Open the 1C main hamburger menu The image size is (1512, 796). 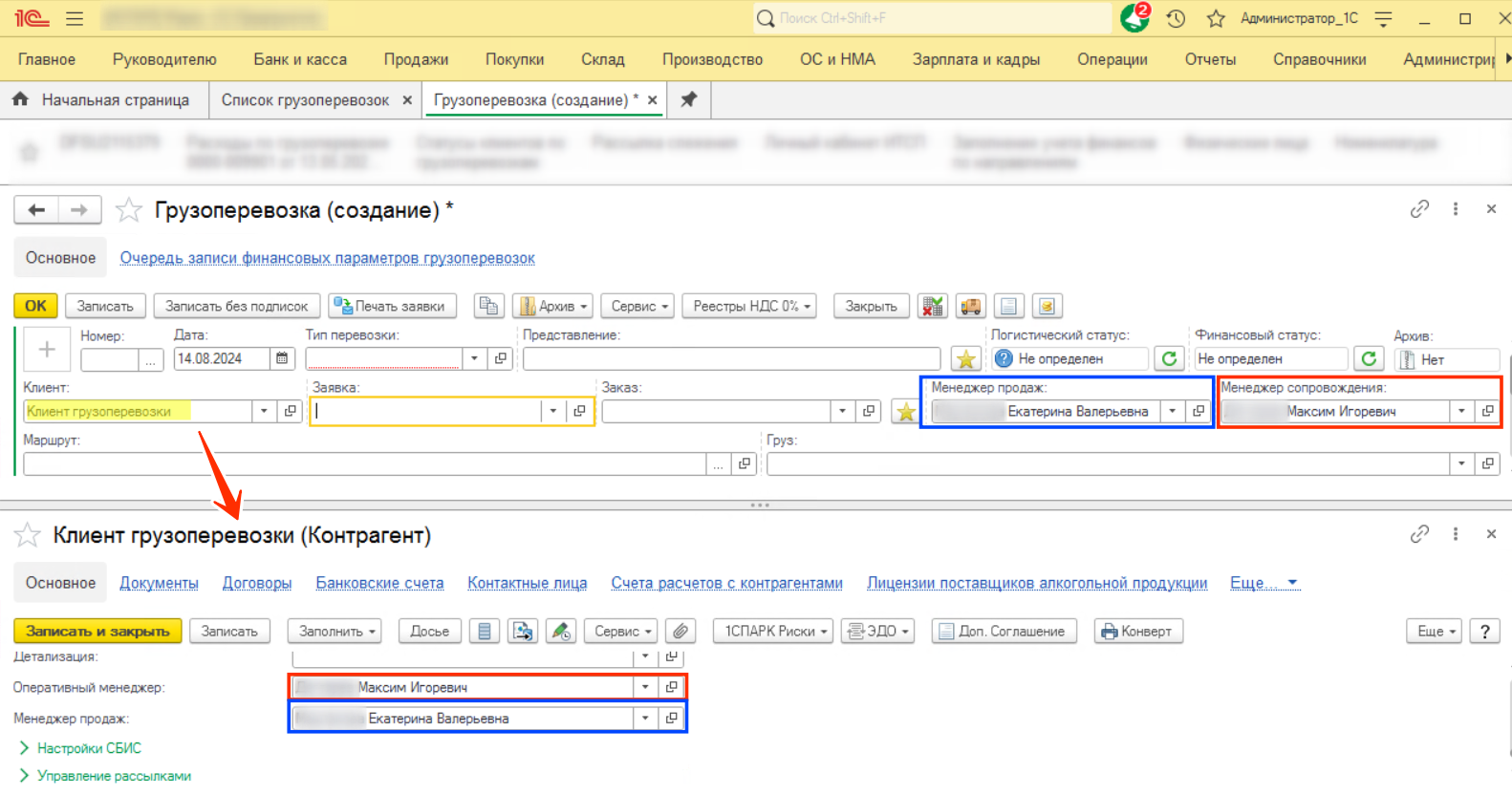(x=75, y=18)
